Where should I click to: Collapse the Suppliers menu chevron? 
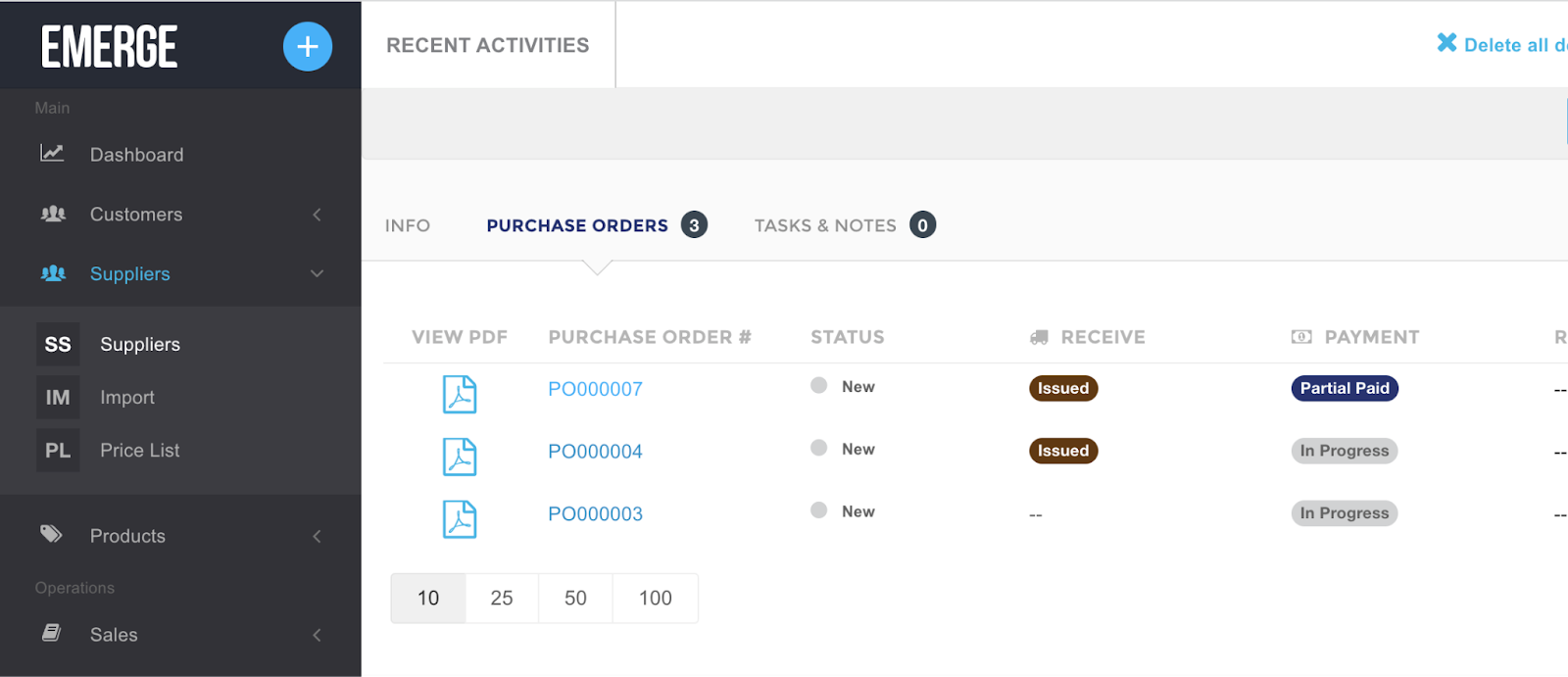tap(317, 273)
